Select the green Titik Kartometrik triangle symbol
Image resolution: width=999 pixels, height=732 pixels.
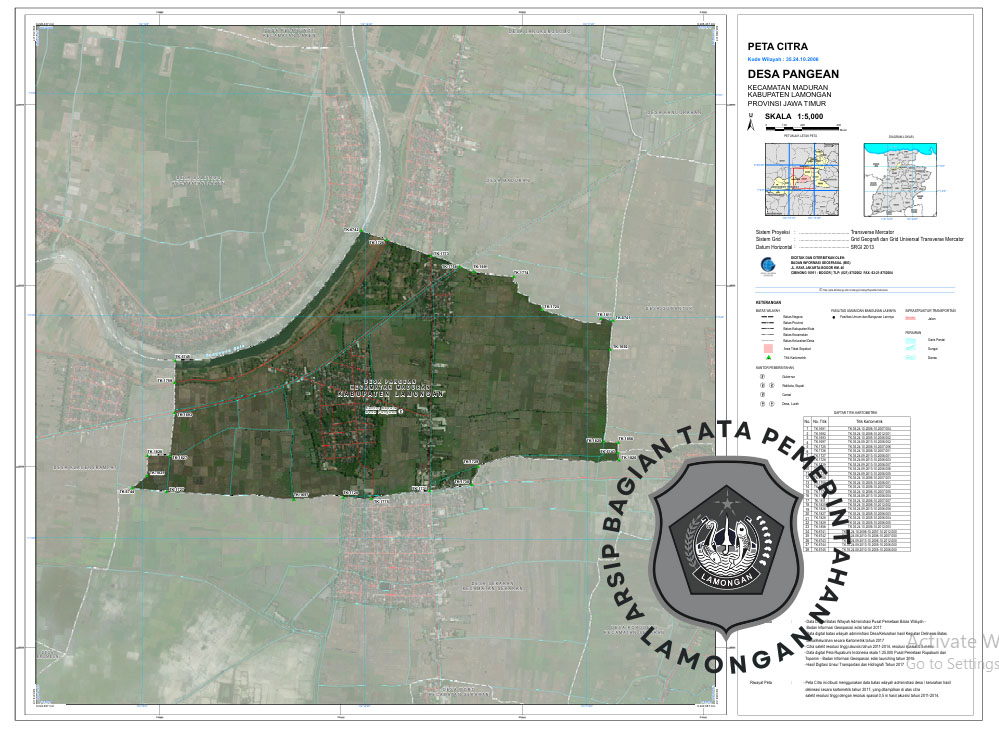pyautogui.click(x=769, y=357)
